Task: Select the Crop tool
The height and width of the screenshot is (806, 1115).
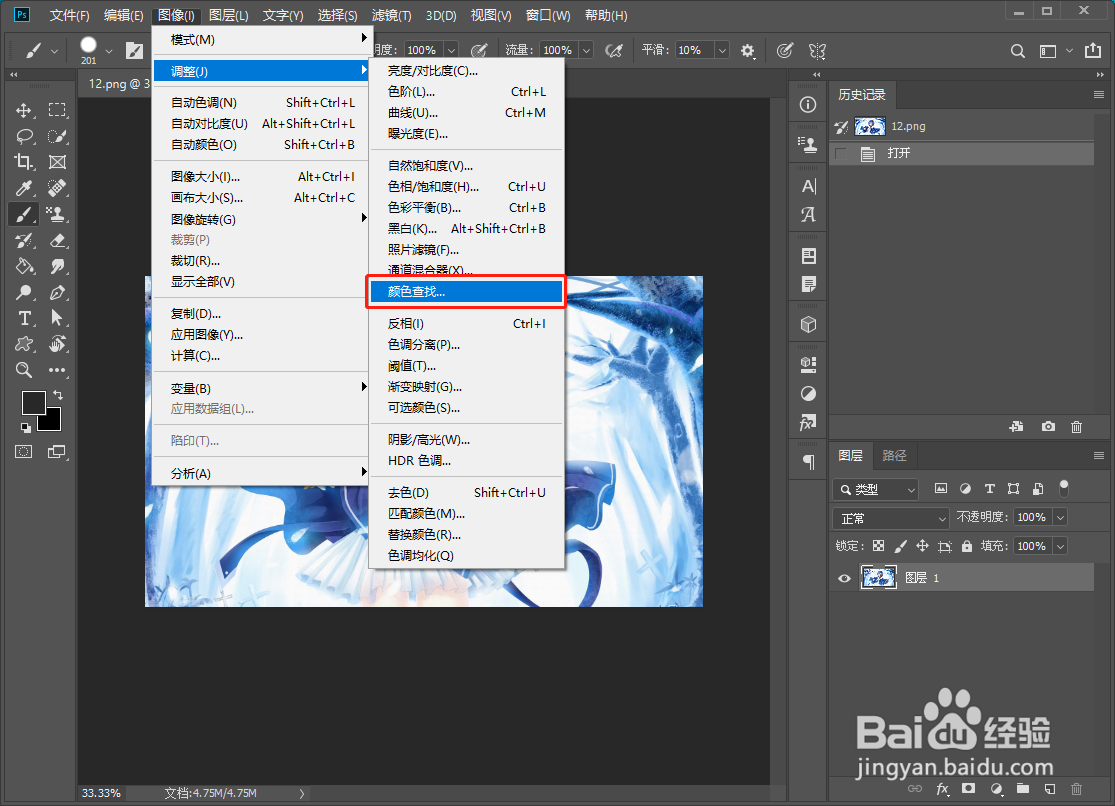Action: tap(23, 162)
